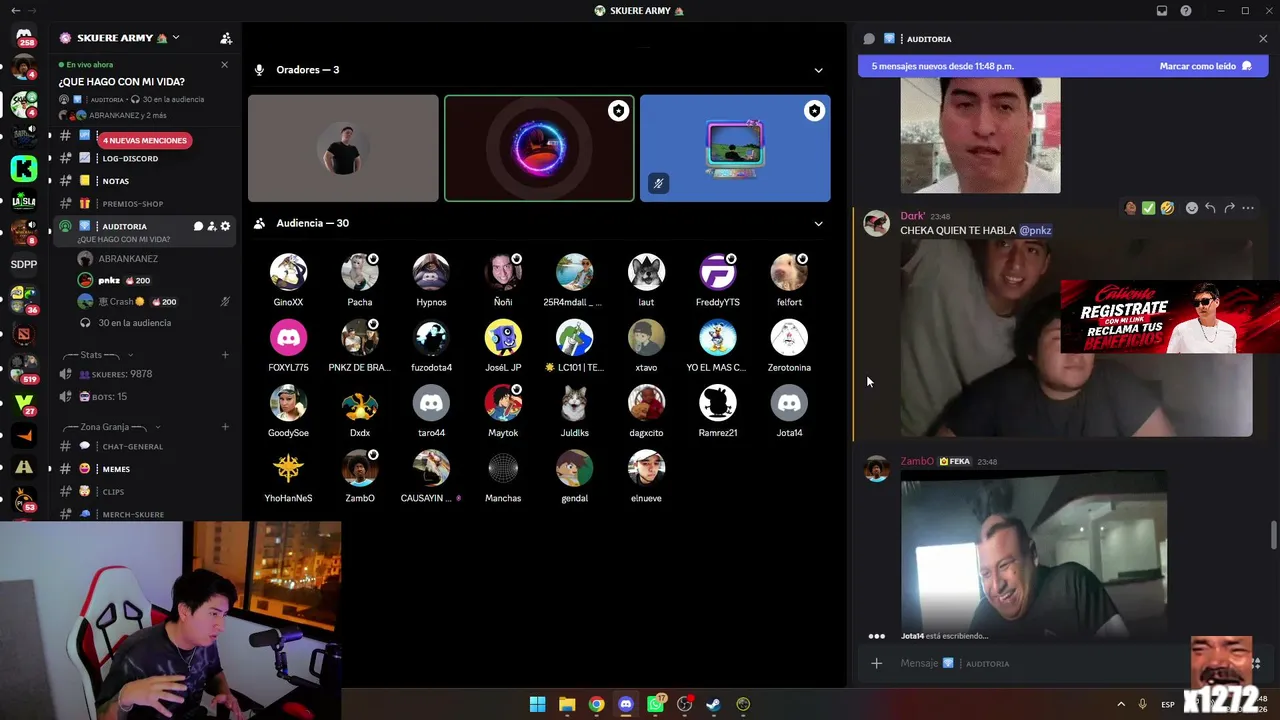Forward the Dark' message
This screenshot has width=1280, height=720.
(1229, 208)
